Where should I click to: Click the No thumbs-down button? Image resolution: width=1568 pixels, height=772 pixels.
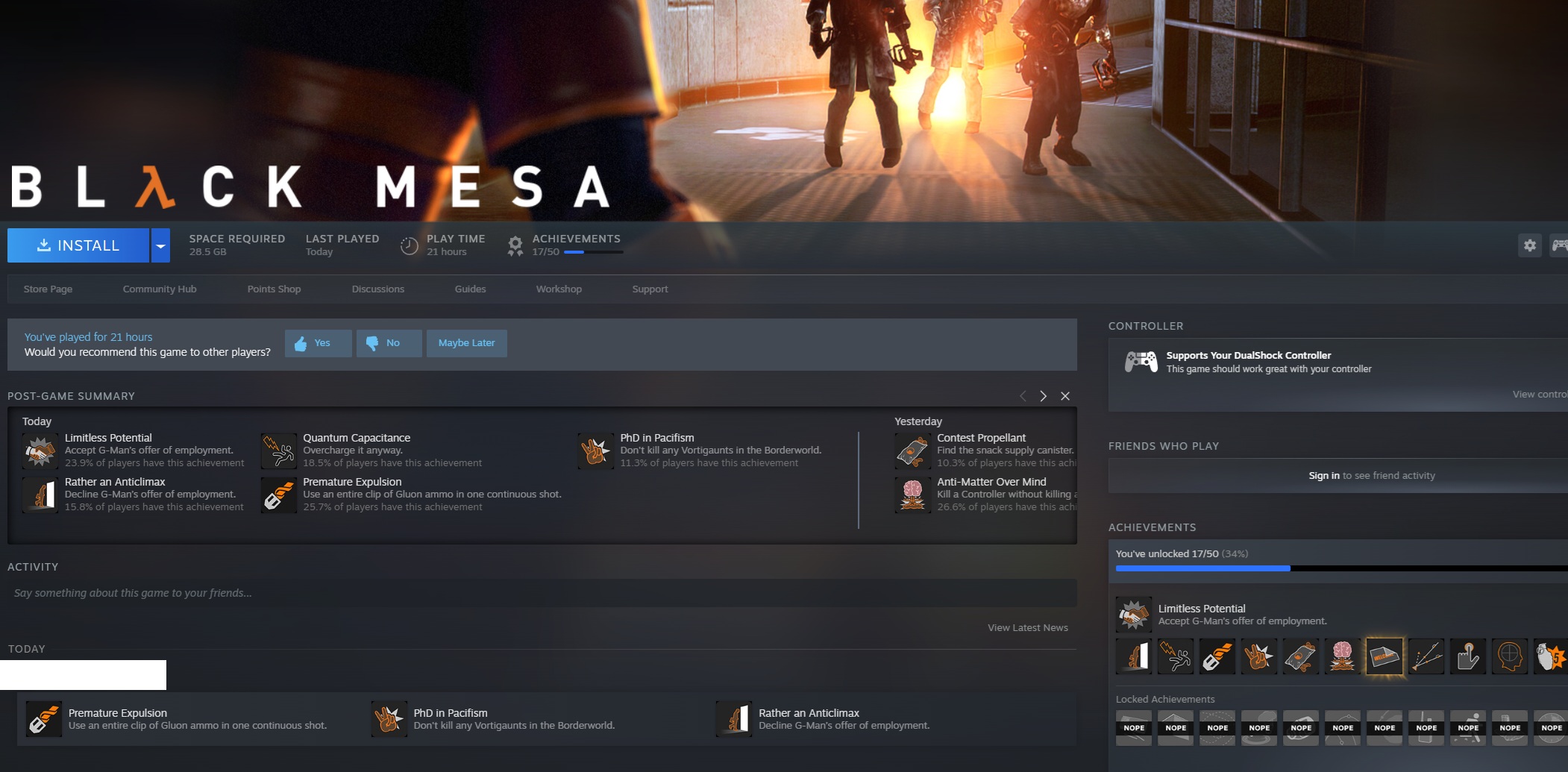[389, 343]
